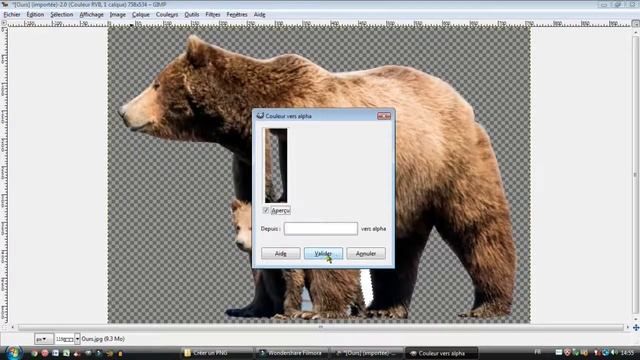Image resolution: width=640 pixels, height=360 pixels.
Task: Click the volume icon in system tray
Action: tap(614, 353)
